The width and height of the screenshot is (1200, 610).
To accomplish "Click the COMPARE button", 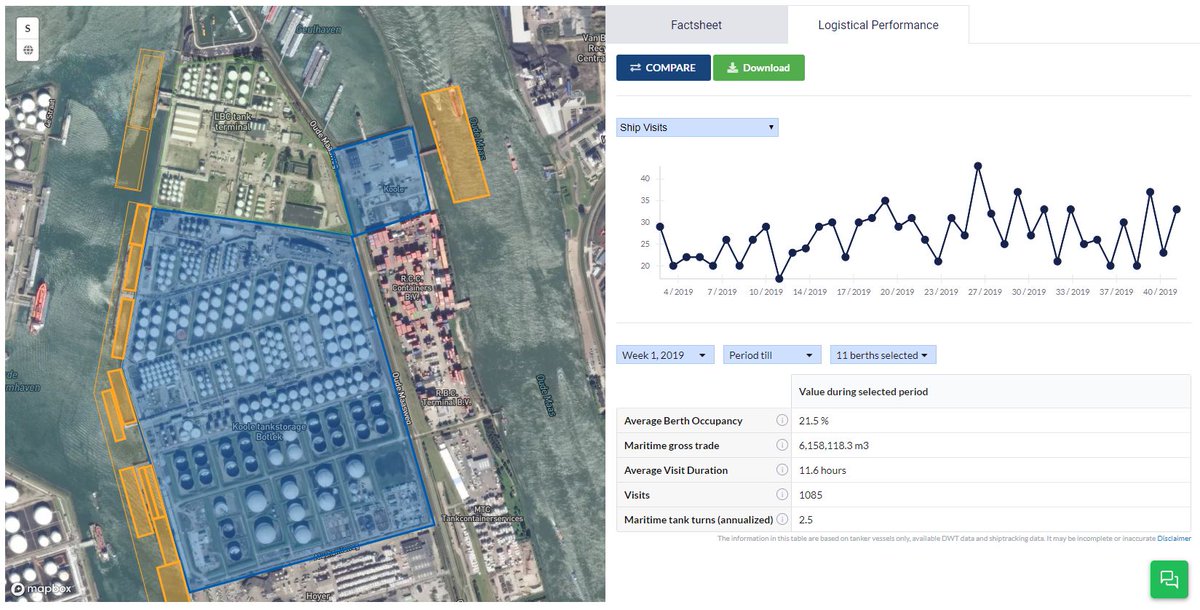I will [x=663, y=68].
